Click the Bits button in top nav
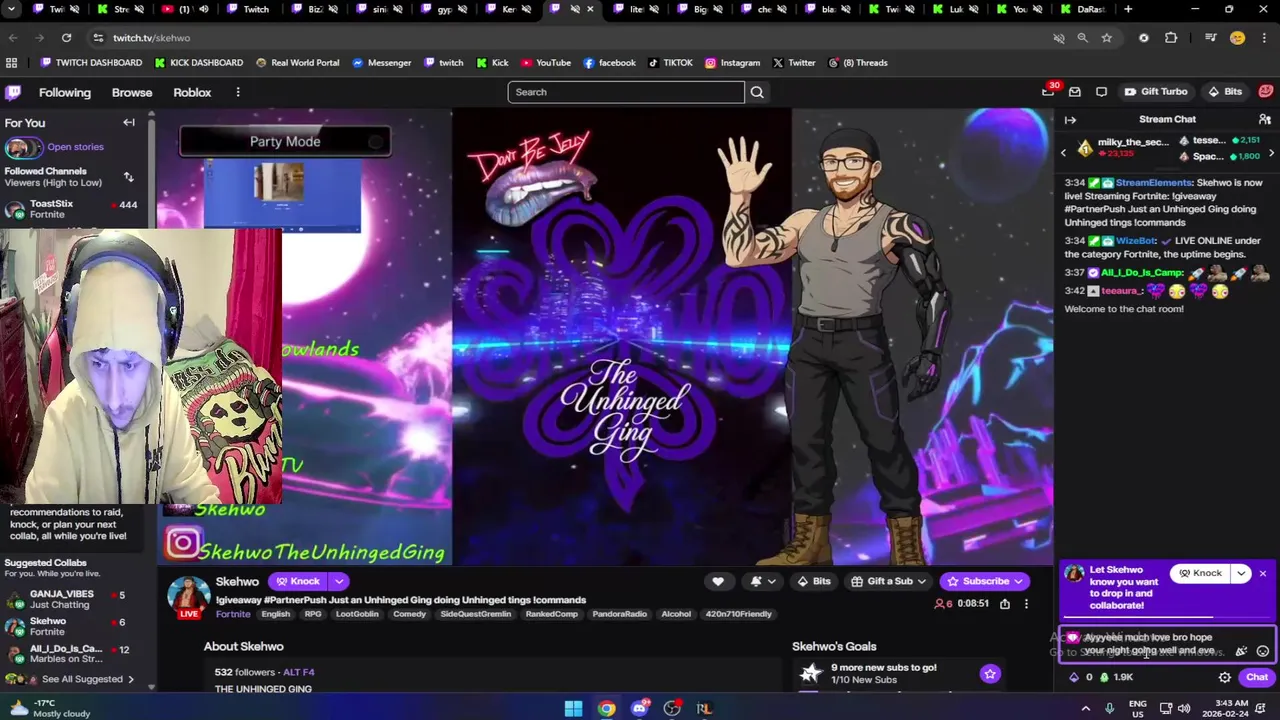 [x=1225, y=92]
